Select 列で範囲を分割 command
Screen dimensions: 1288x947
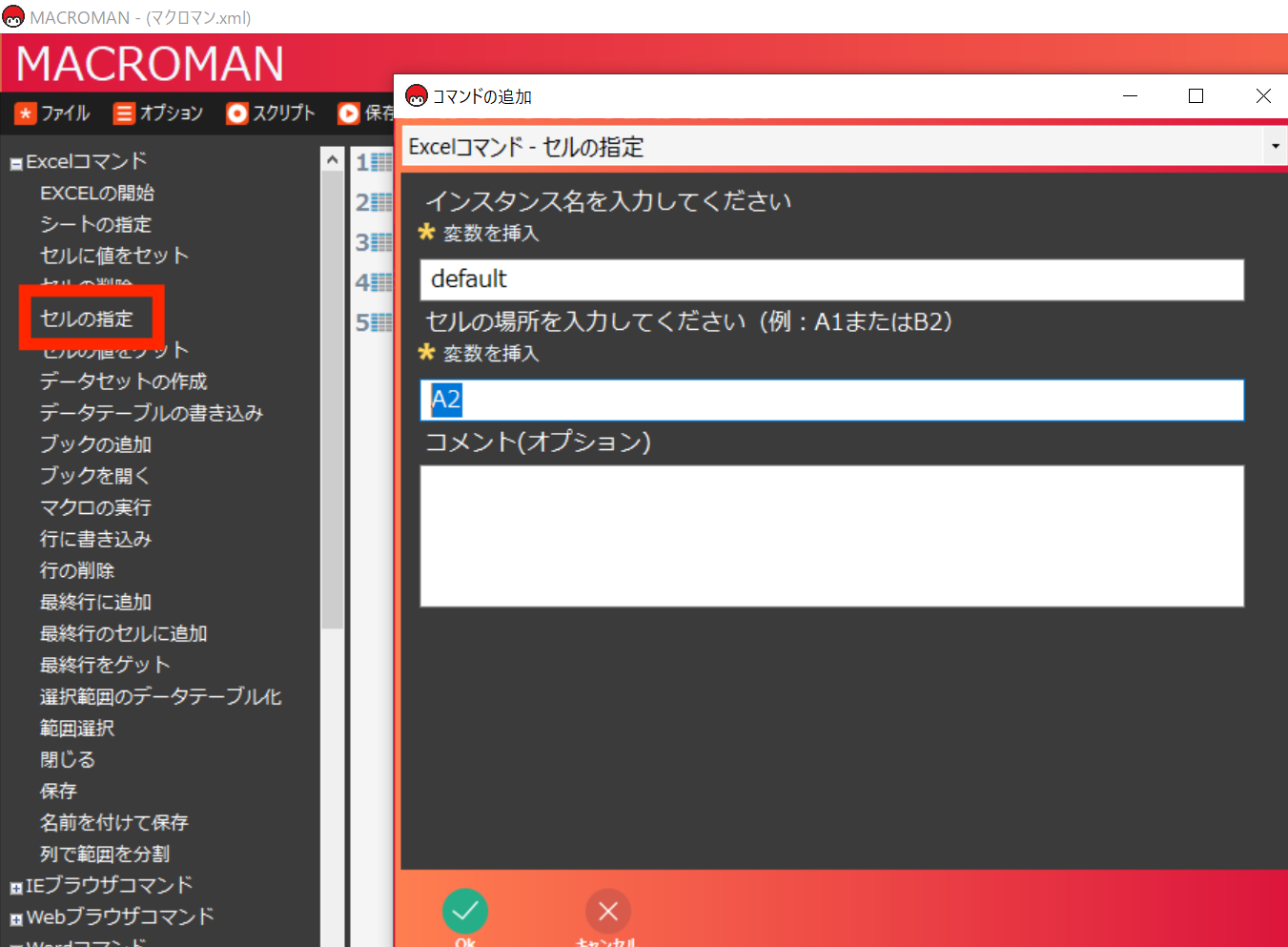105,854
